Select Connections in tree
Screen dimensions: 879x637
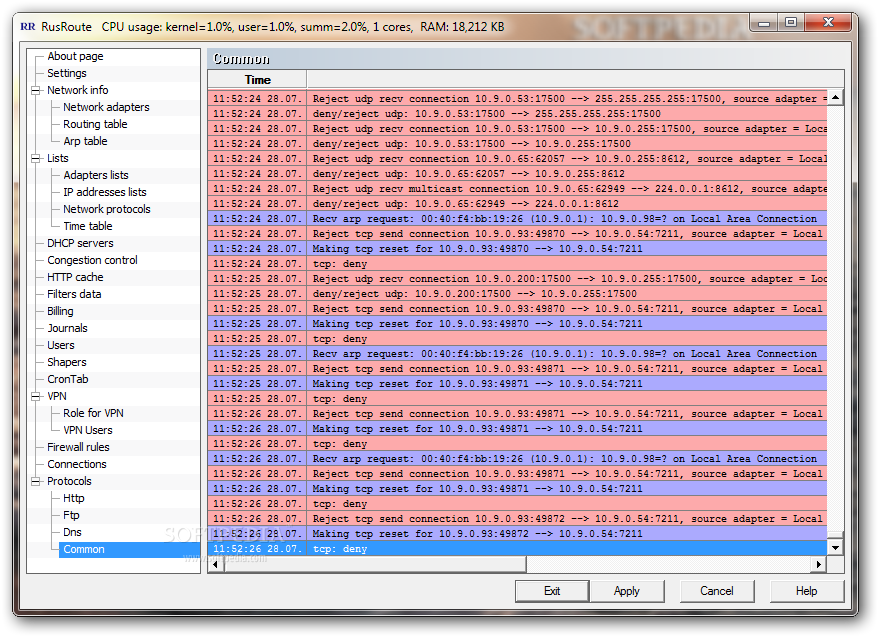pos(77,464)
